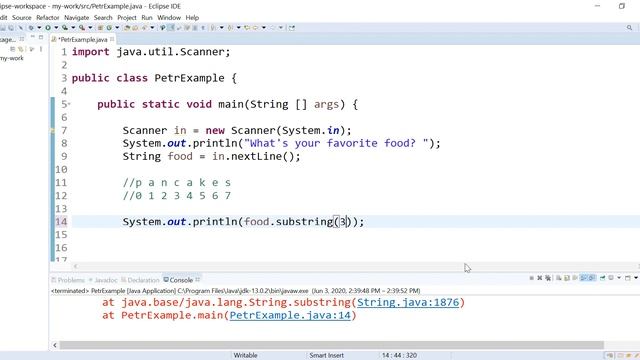This screenshot has width=640, height=360.
Task: Toggle show console on standard out
Action: coord(584,278)
